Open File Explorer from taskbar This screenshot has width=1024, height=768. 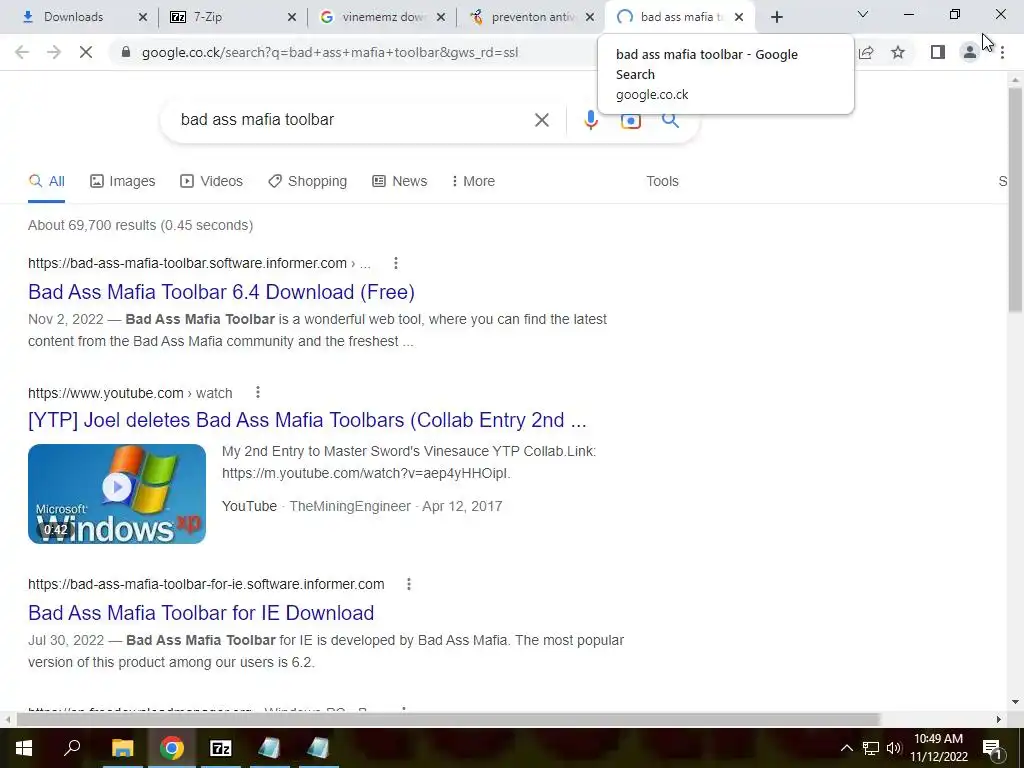(x=122, y=748)
